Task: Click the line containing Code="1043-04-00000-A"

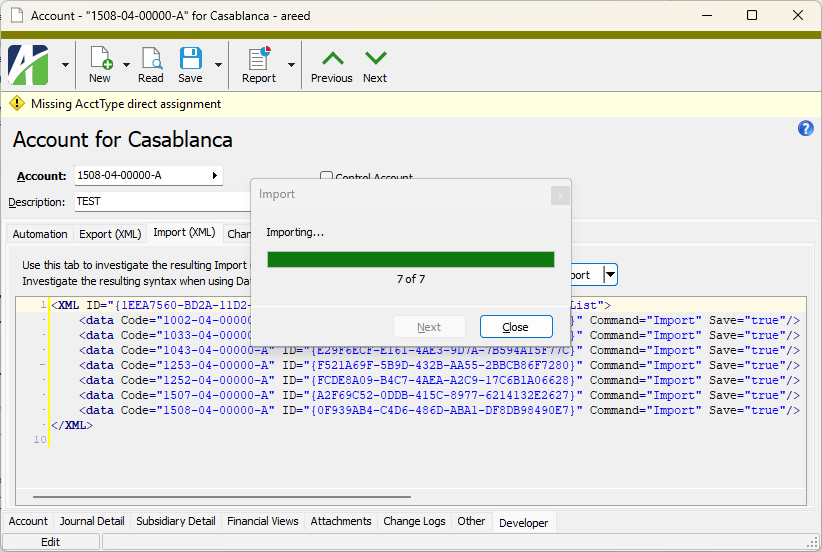Action: [x=439, y=350]
